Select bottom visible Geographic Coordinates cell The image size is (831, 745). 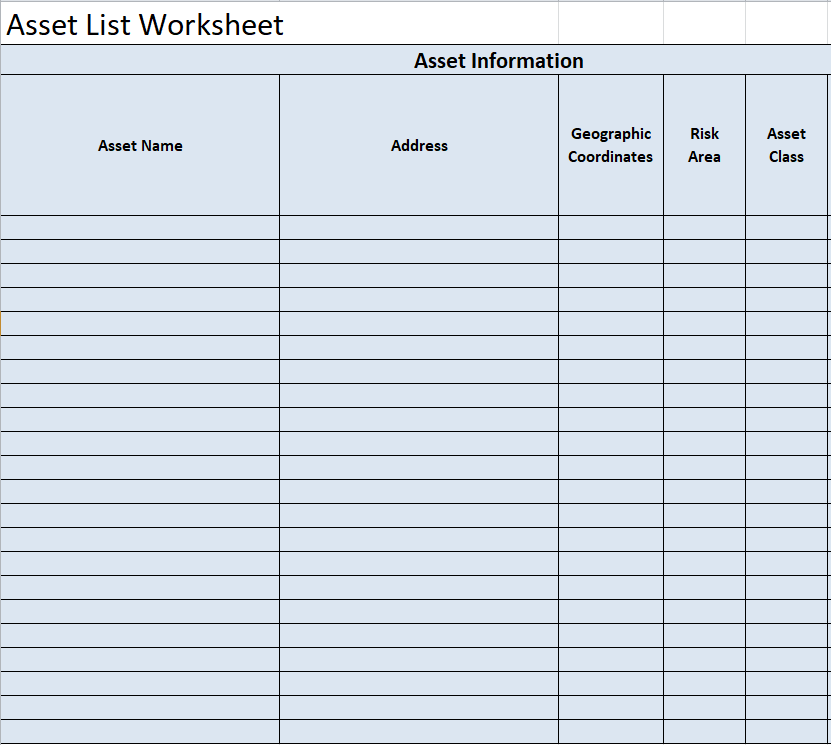click(x=610, y=731)
